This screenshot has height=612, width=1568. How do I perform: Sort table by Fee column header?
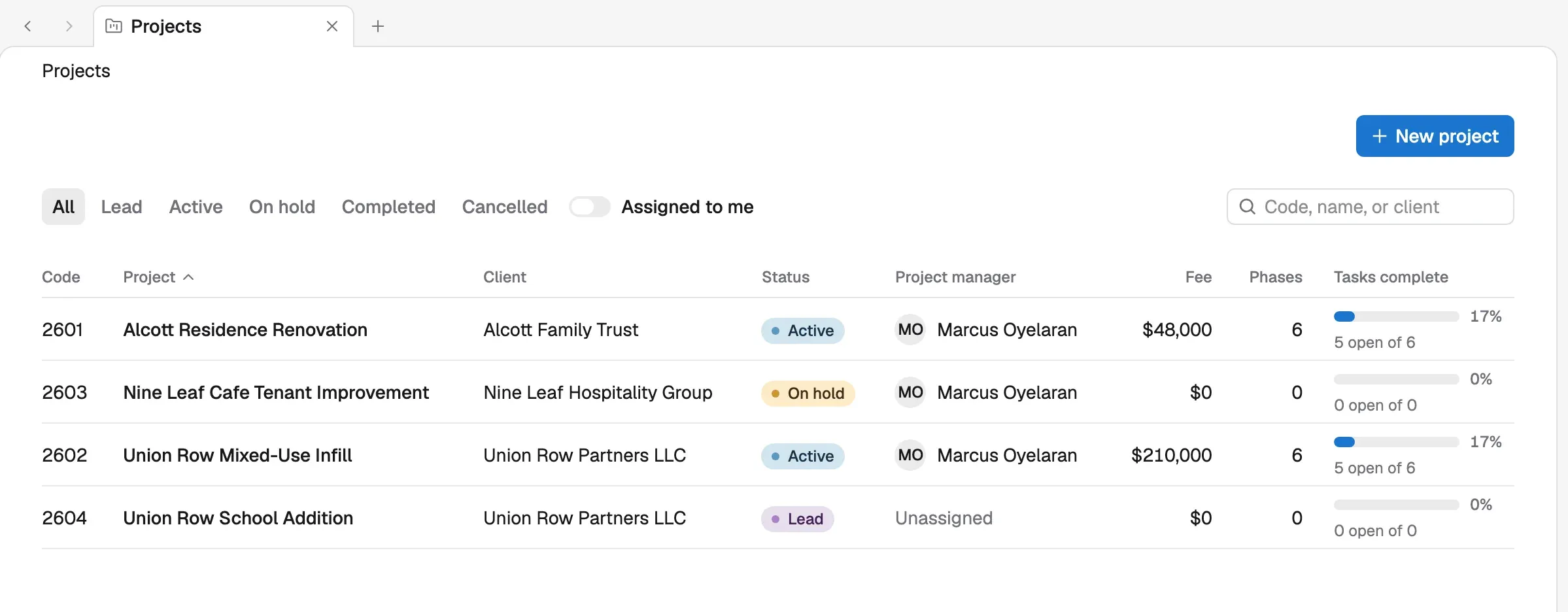pos(1198,277)
